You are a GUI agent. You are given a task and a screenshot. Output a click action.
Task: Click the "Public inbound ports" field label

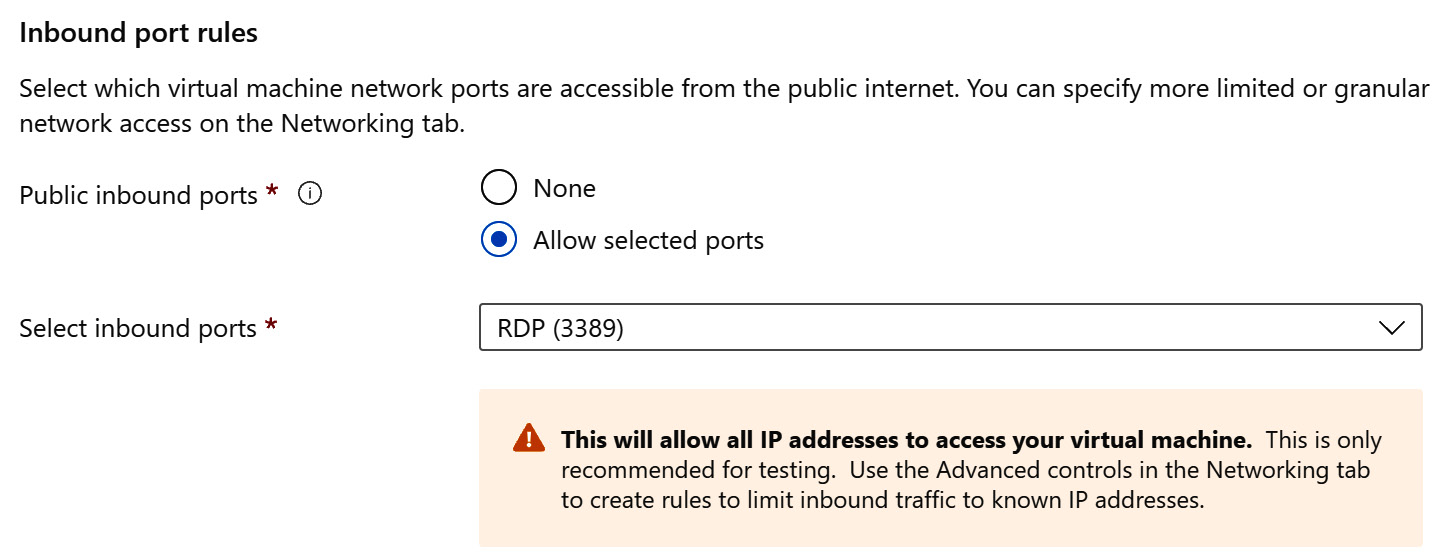[139, 195]
